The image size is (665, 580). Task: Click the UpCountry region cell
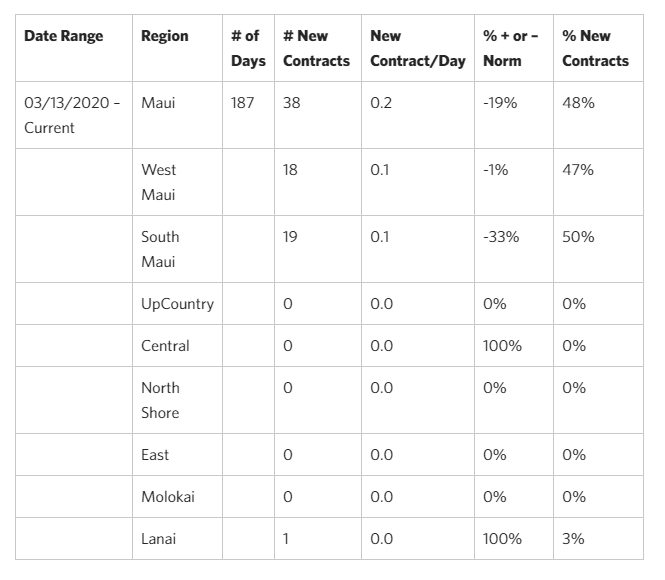tap(178, 304)
